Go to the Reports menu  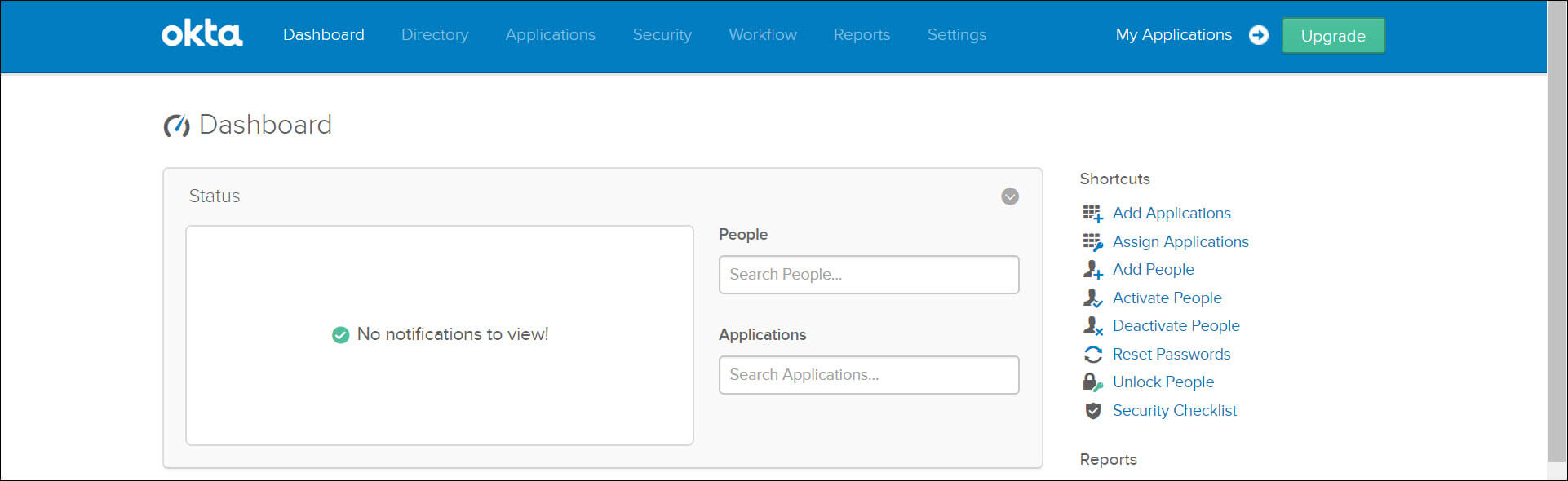(x=862, y=35)
